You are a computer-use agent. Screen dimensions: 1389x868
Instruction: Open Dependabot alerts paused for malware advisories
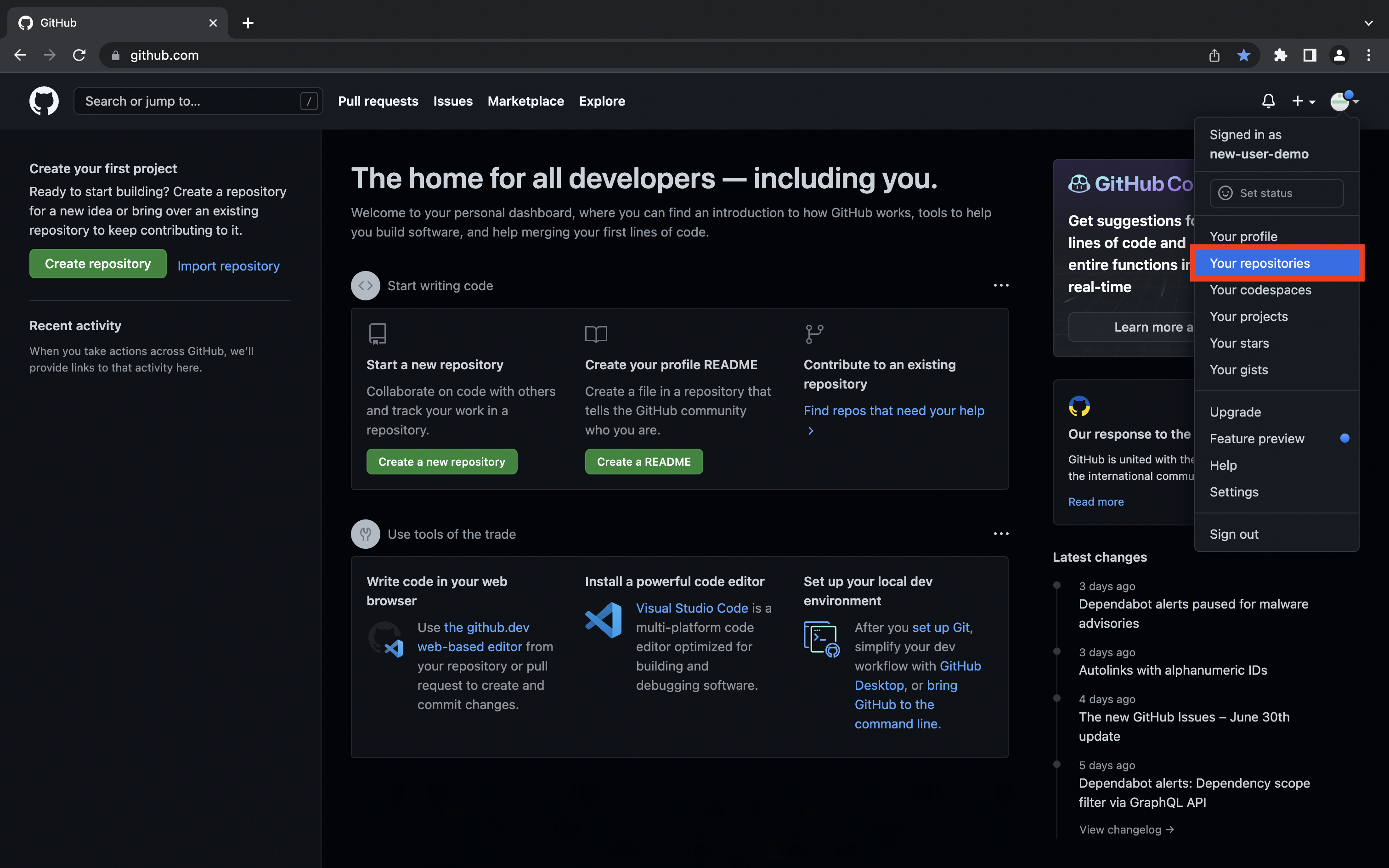point(1193,614)
